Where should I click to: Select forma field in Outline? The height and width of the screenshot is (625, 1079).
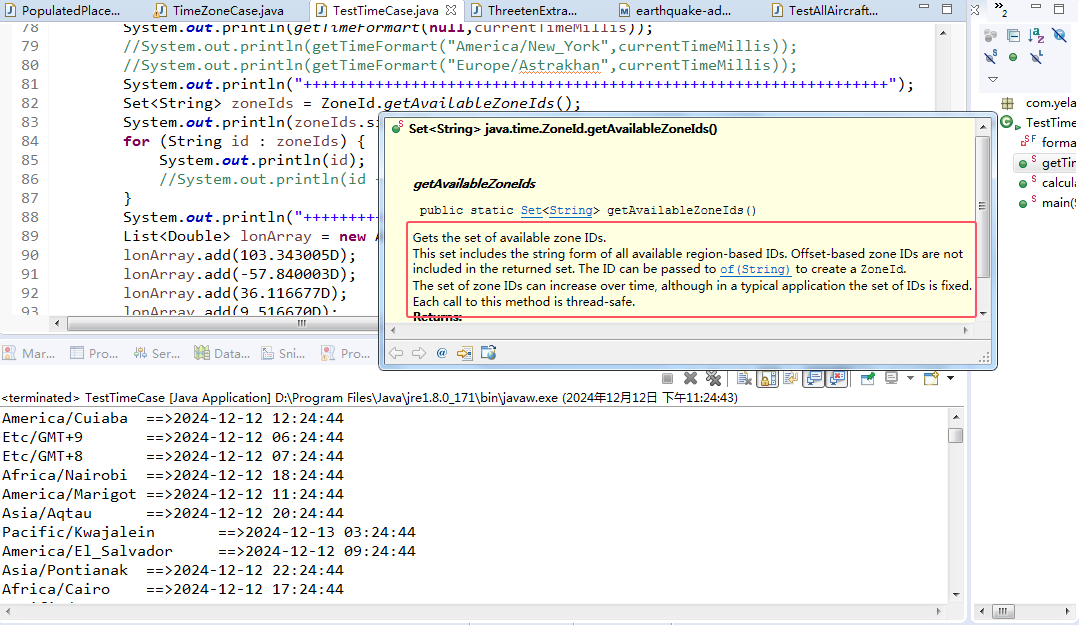coord(1049,142)
